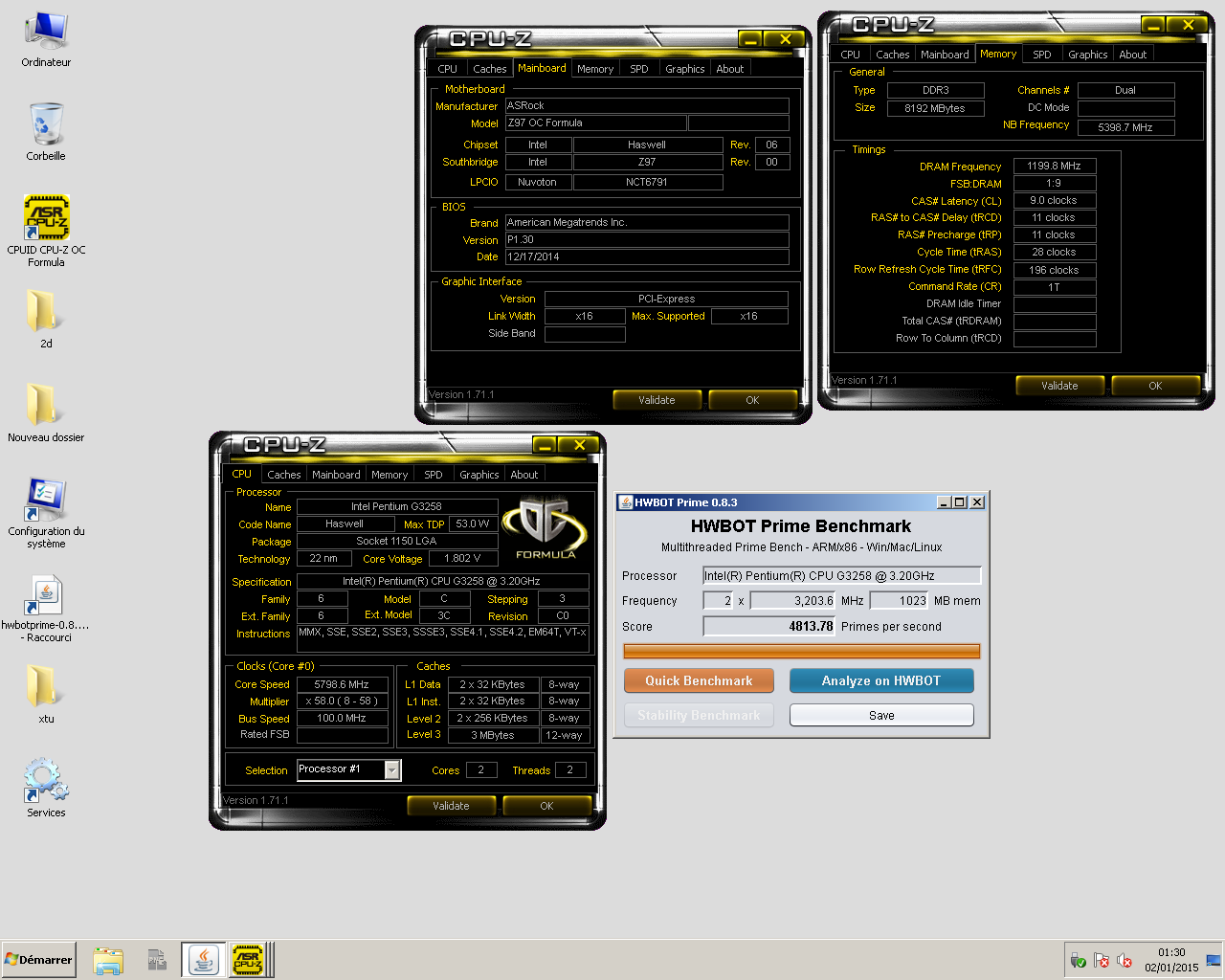This screenshot has height=980, width=1225.
Task: Click the OC Formula logo in CPU tab window
Action: (x=546, y=527)
